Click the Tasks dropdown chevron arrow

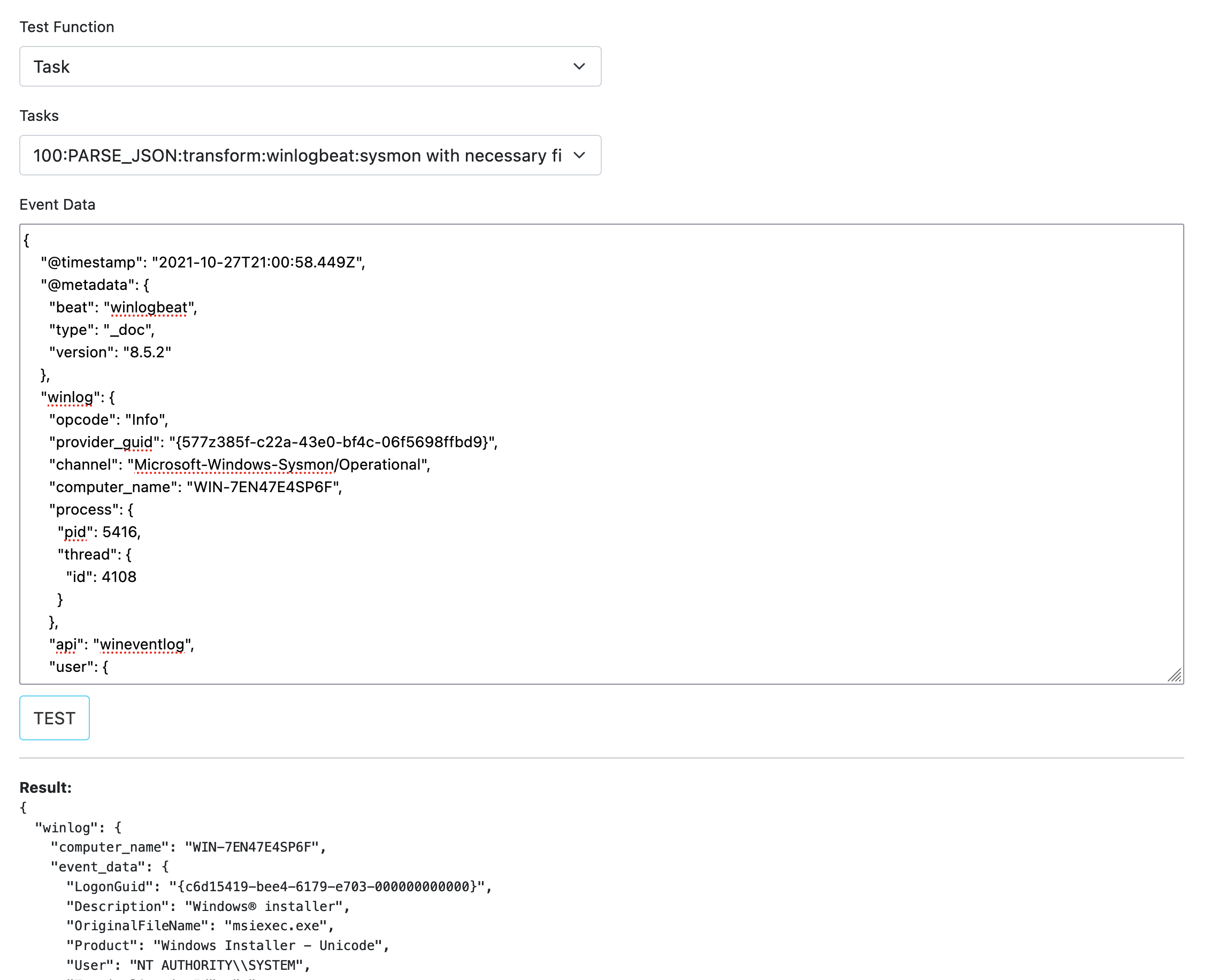[x=579, y=155]
